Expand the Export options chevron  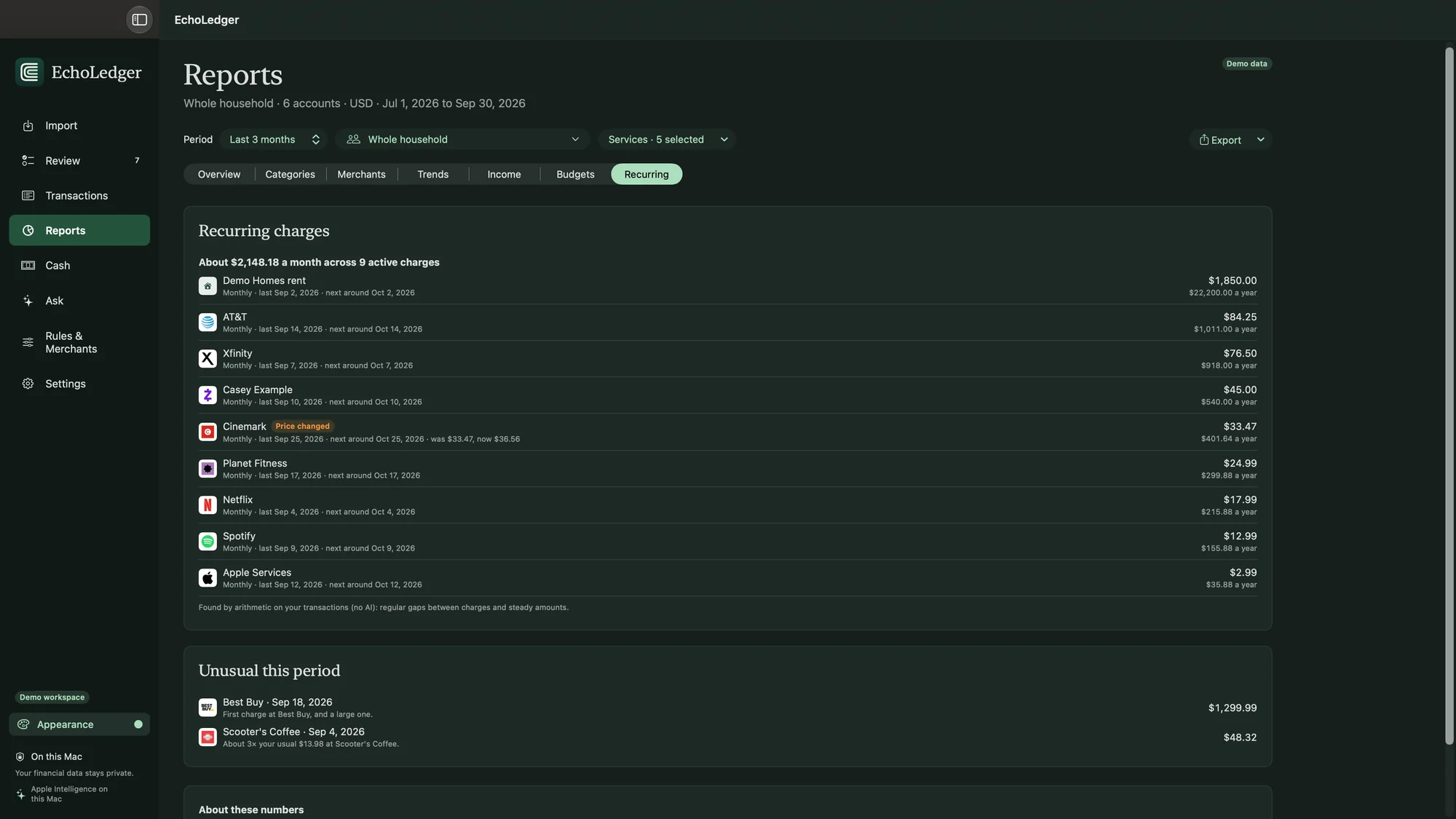1260,140
